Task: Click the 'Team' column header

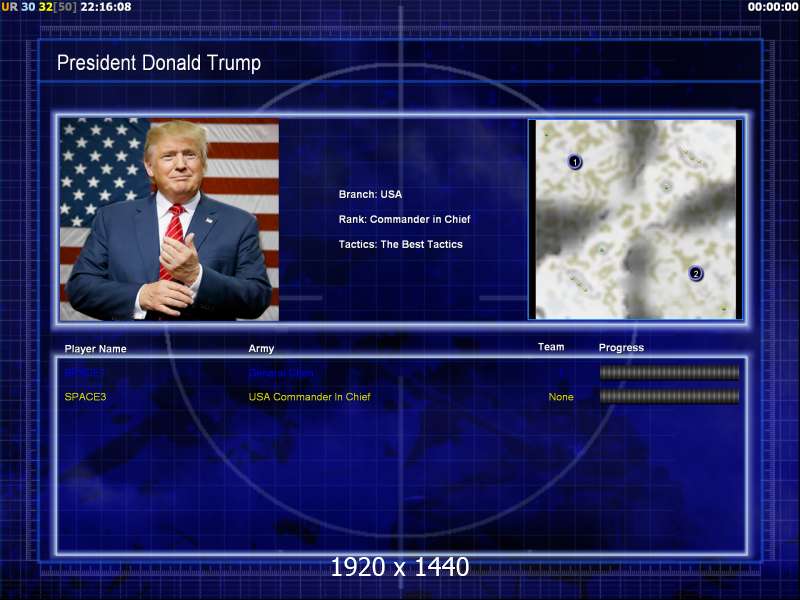Action: coord(551,347)
